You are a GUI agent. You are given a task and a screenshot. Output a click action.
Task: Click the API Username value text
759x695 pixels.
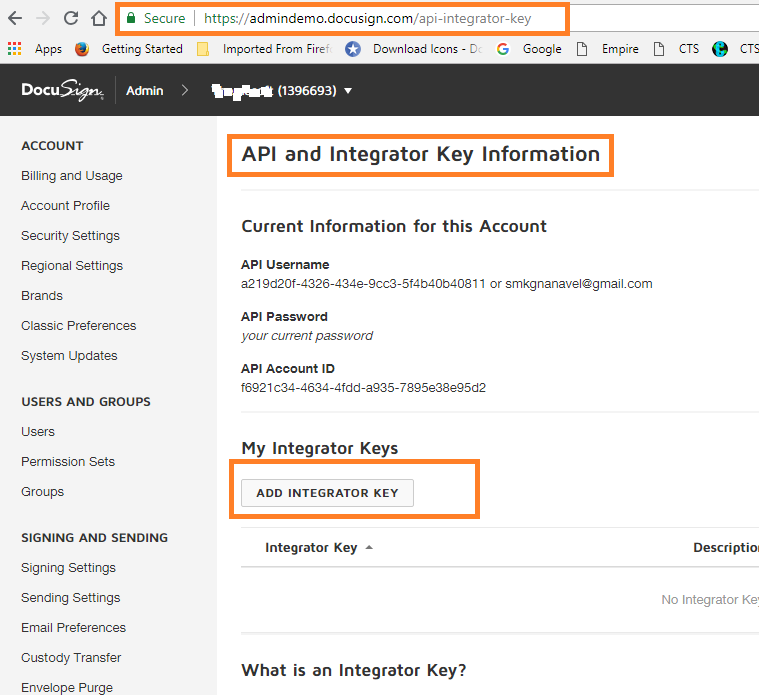446,284
